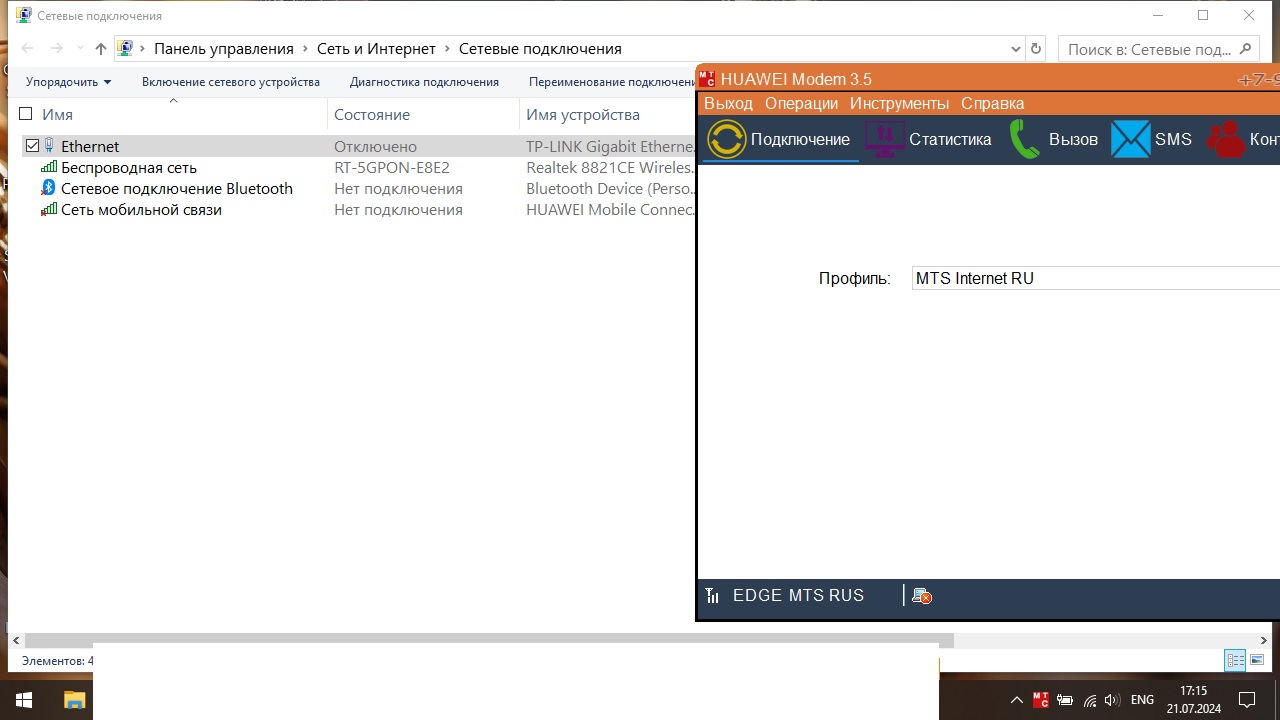
Task: Click Переименование подключения command
Action: [x=610, y=82]
